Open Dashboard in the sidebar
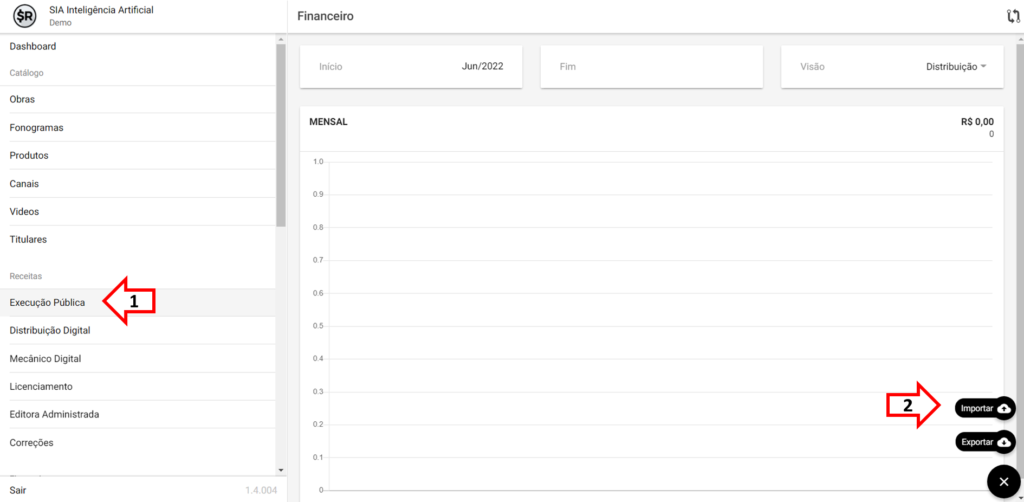This screenshot has height=502, width=1024. 33,46
